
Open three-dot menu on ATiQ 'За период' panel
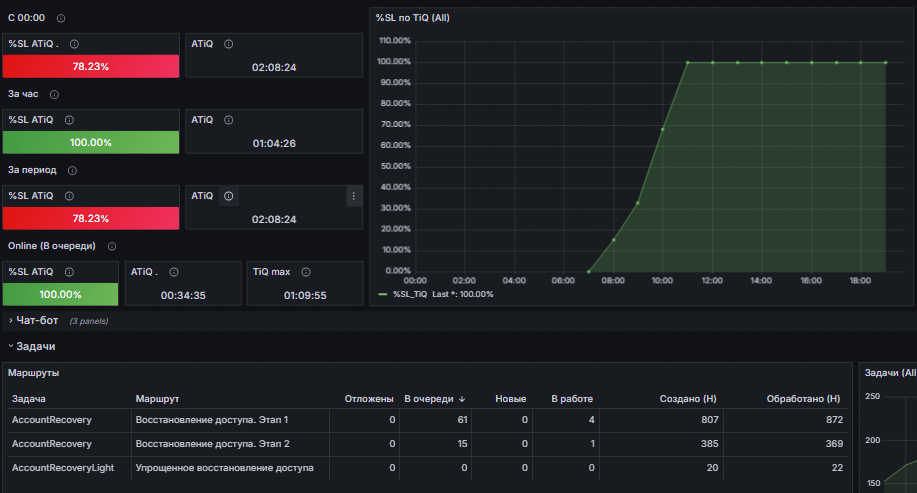353,196
